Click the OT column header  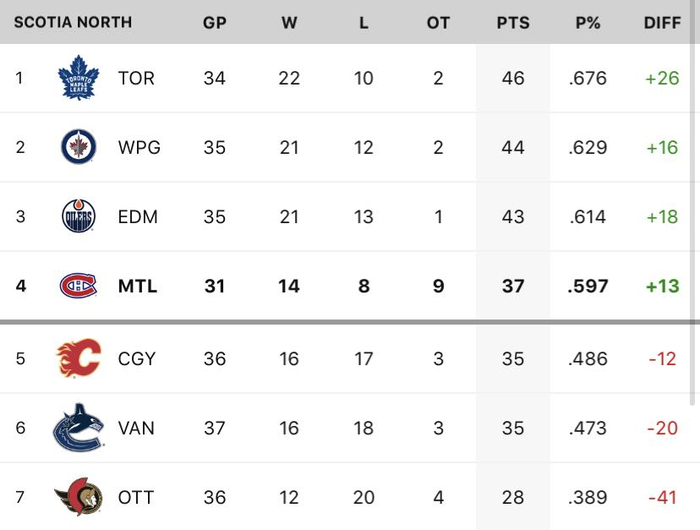coord(438,22)
